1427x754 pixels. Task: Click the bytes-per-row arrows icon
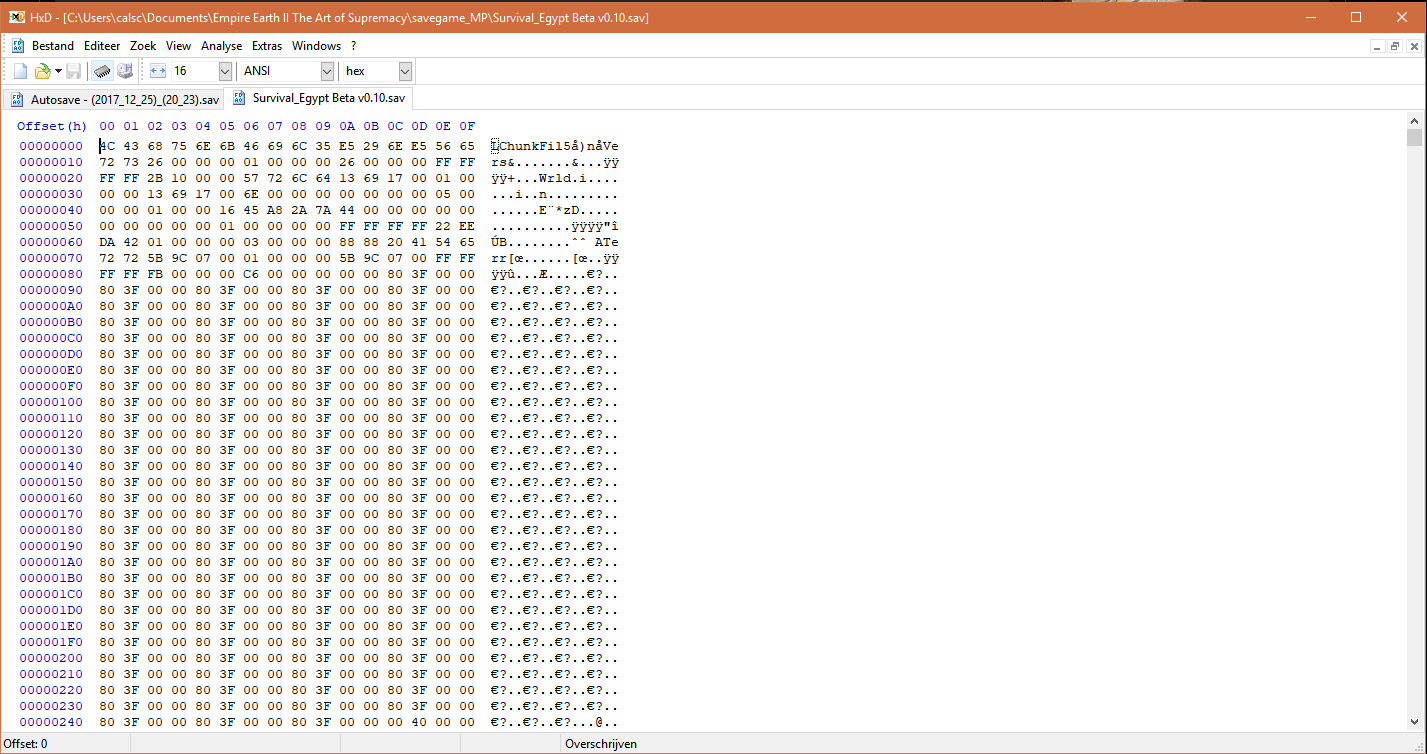(157, 71)
